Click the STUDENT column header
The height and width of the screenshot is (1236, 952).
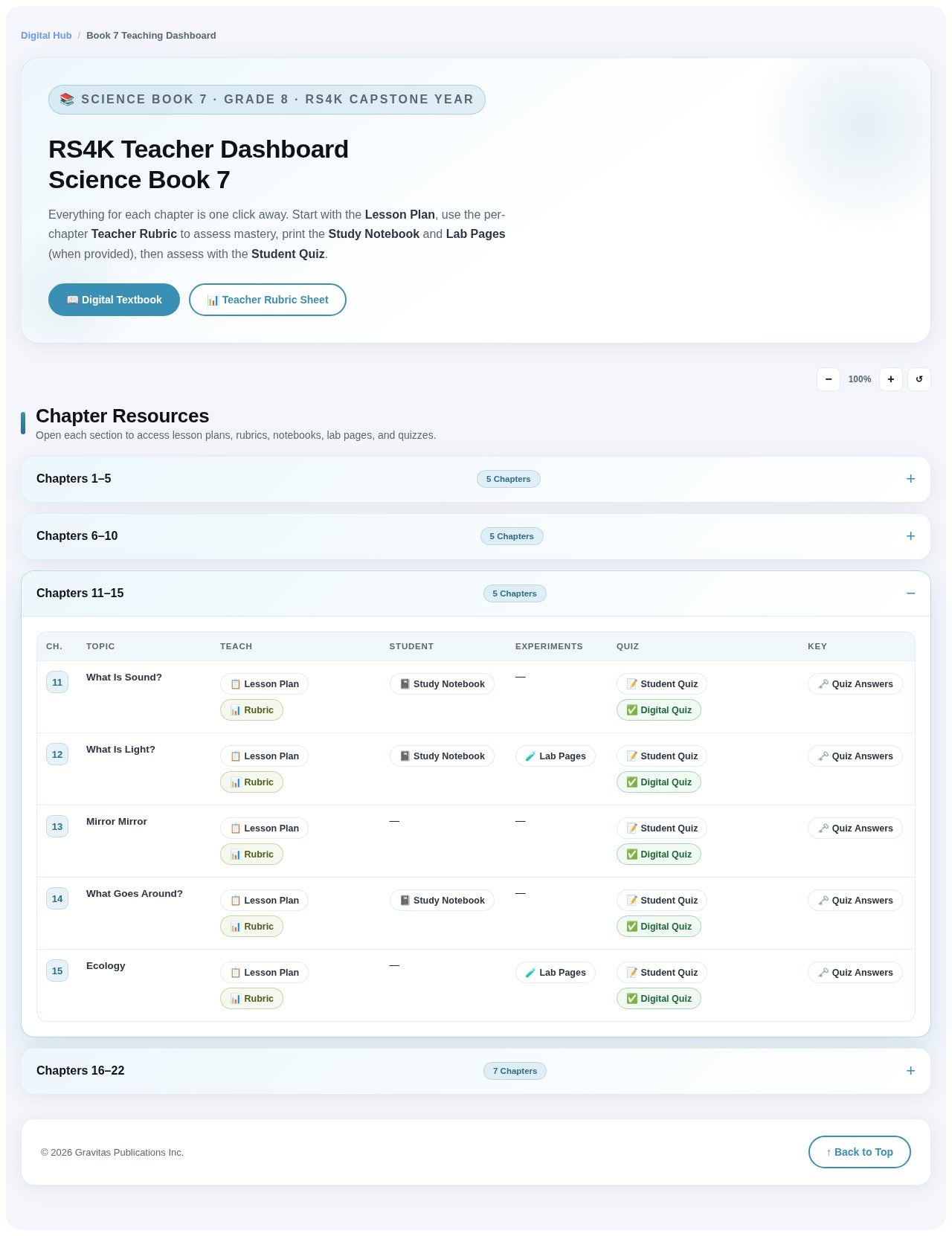[411, 646]
